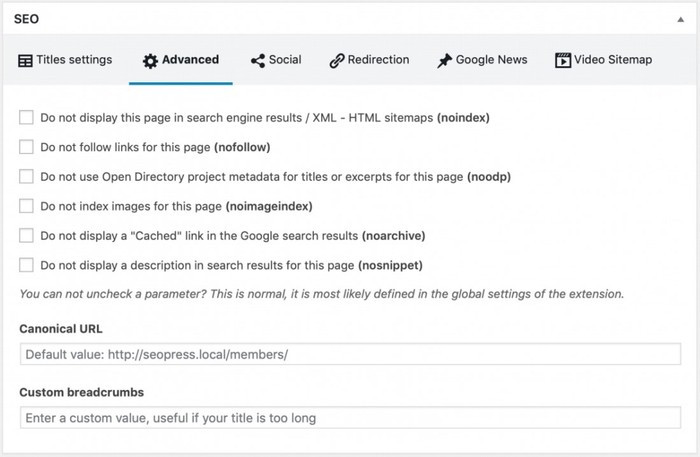Open the Google News tab
This screenshot has width=700, height=457.
491,60
